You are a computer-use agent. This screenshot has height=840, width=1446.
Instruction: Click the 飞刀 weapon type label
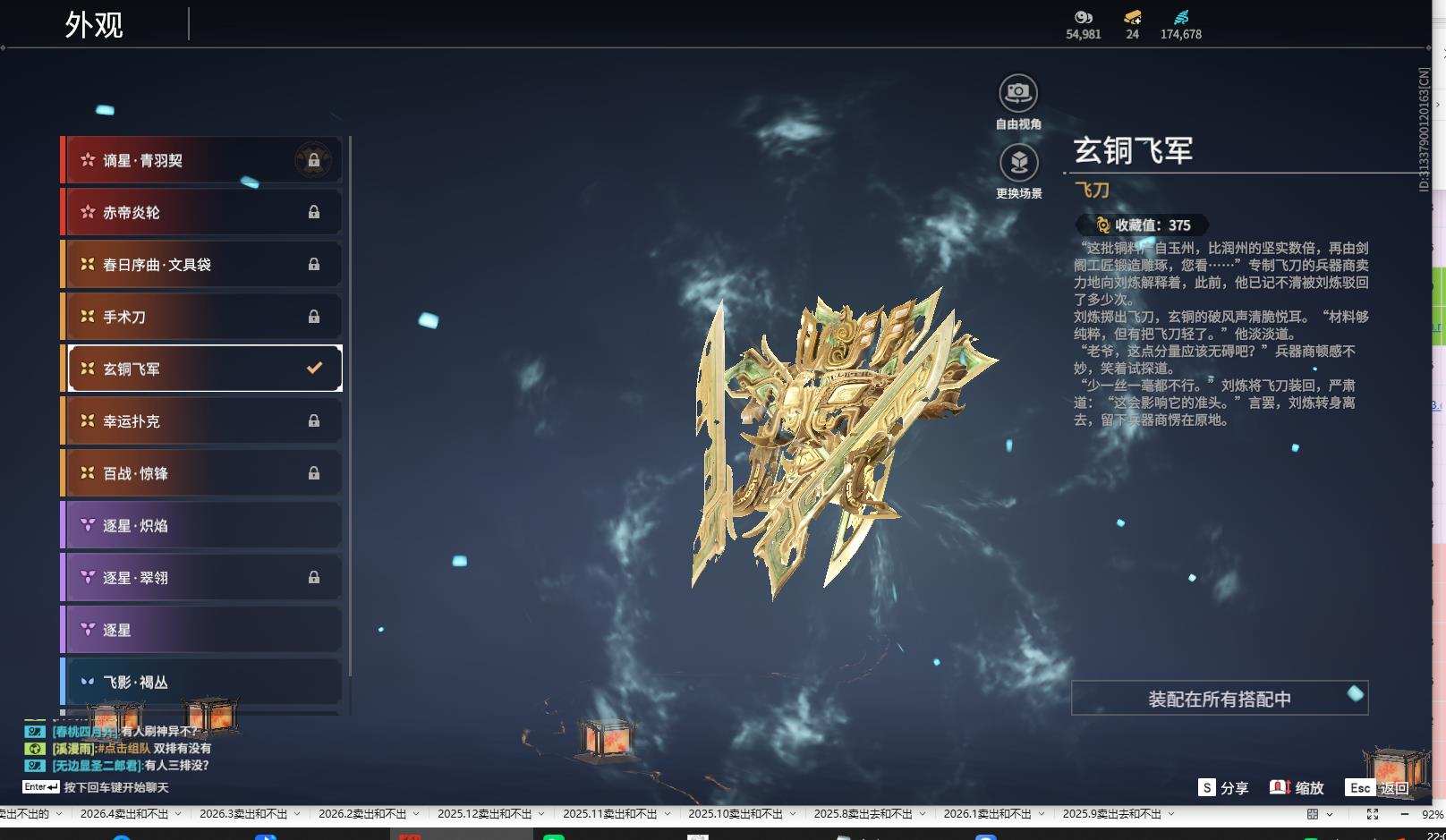(1092, 190)
